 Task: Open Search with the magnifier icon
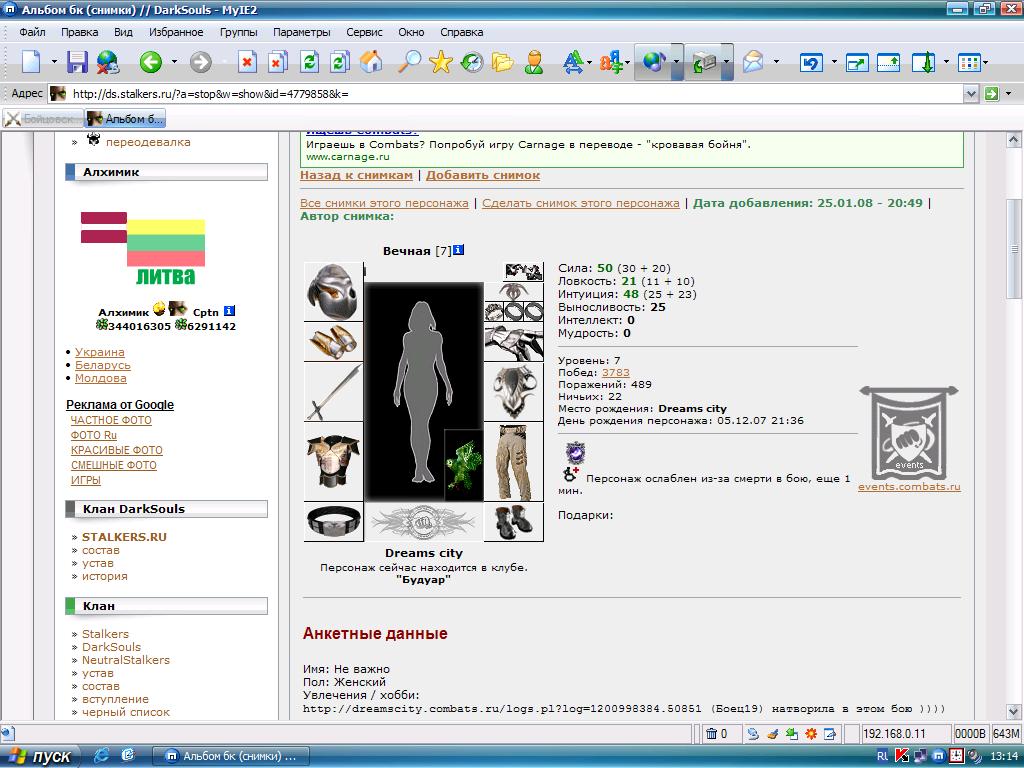click(x=409, y=62)
